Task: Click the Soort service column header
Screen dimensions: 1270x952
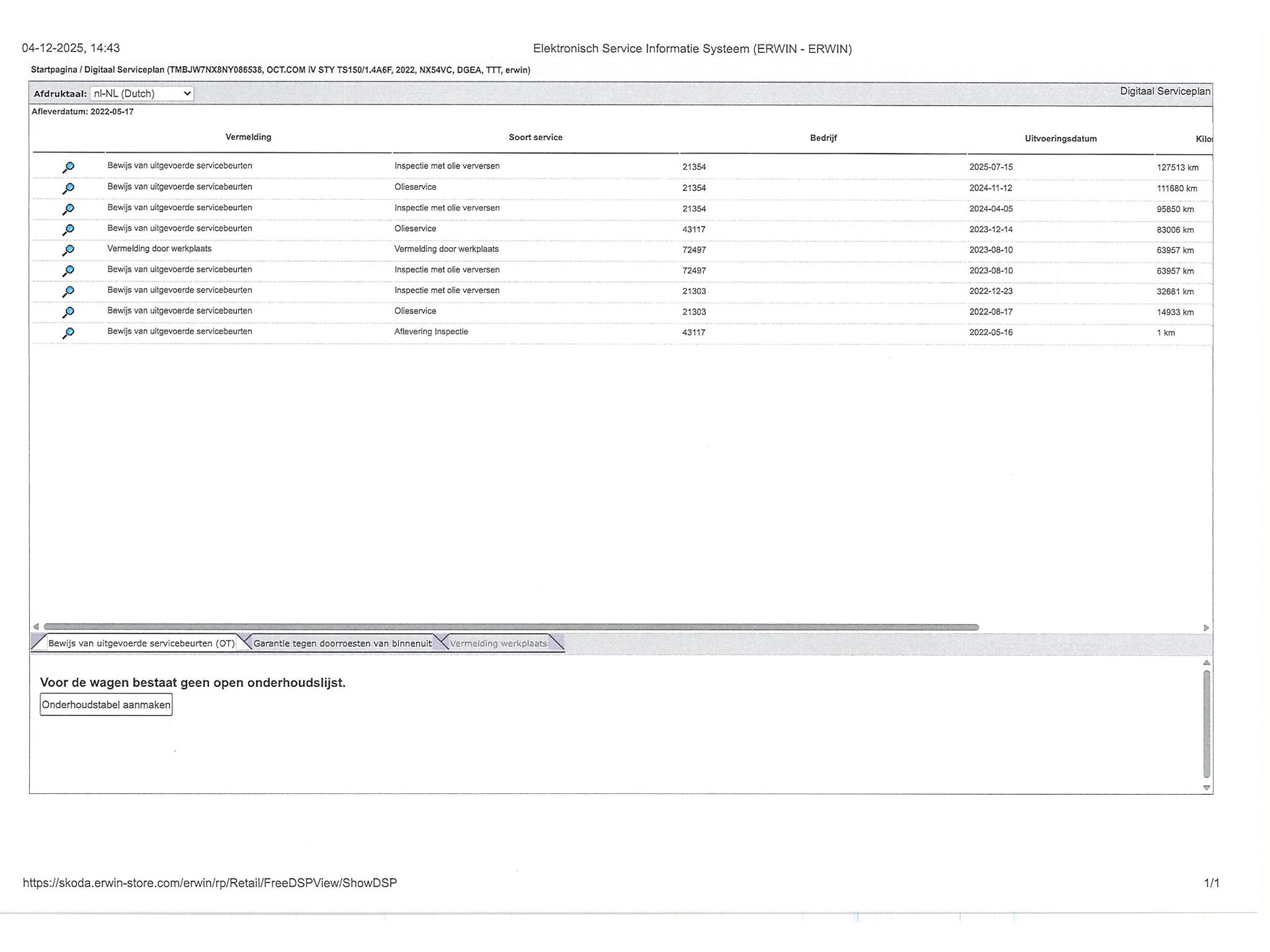Action: pos(535,138)
